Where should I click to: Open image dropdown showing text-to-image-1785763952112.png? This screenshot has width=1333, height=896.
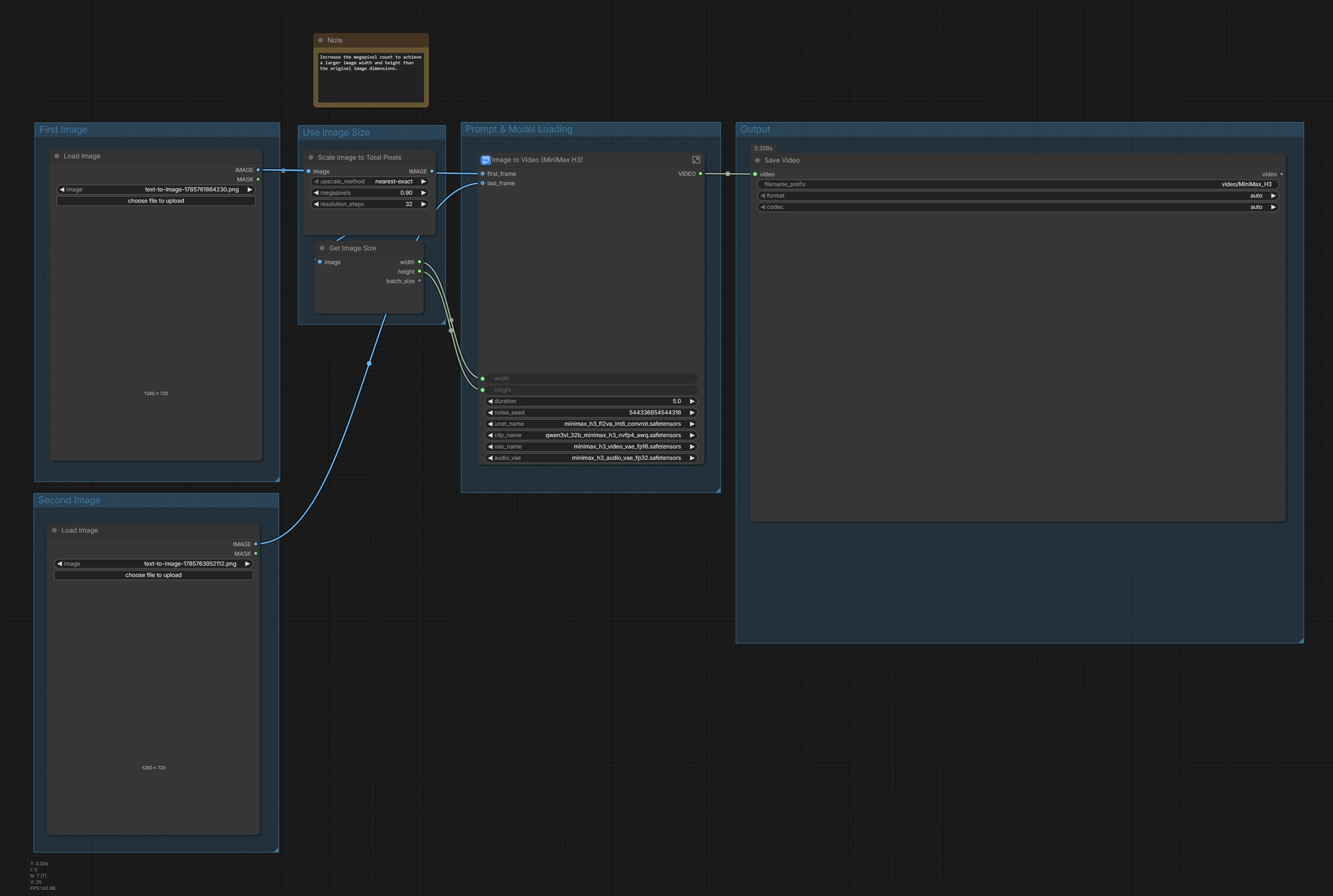coord(153,563)
